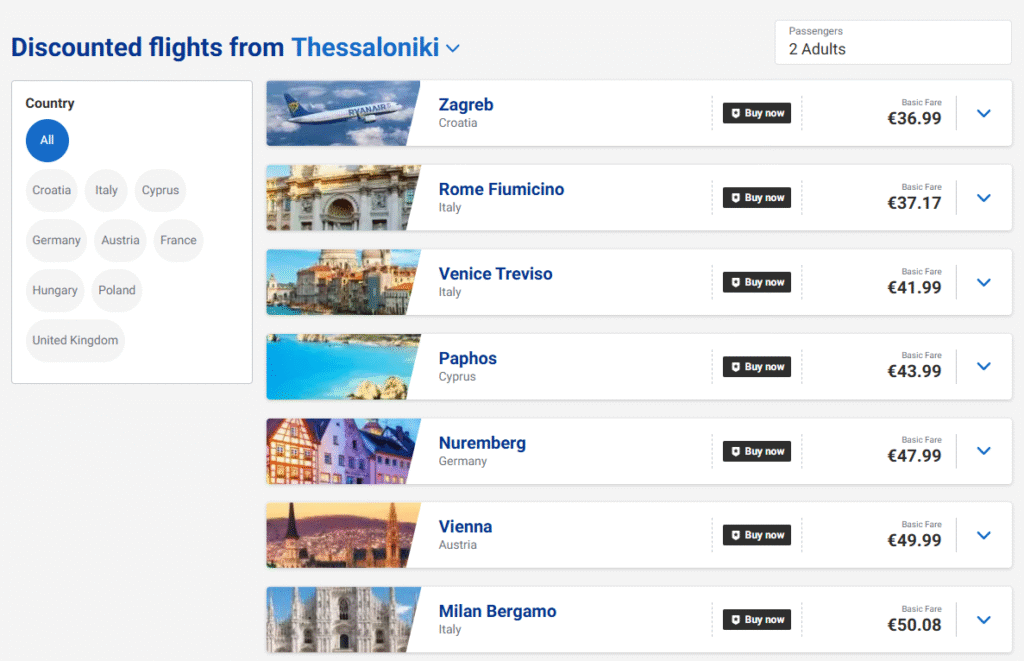Screen dimensions: 1024x661
Task: Click the Buy now icon for Paphos
Action: [x=735, y=367]
